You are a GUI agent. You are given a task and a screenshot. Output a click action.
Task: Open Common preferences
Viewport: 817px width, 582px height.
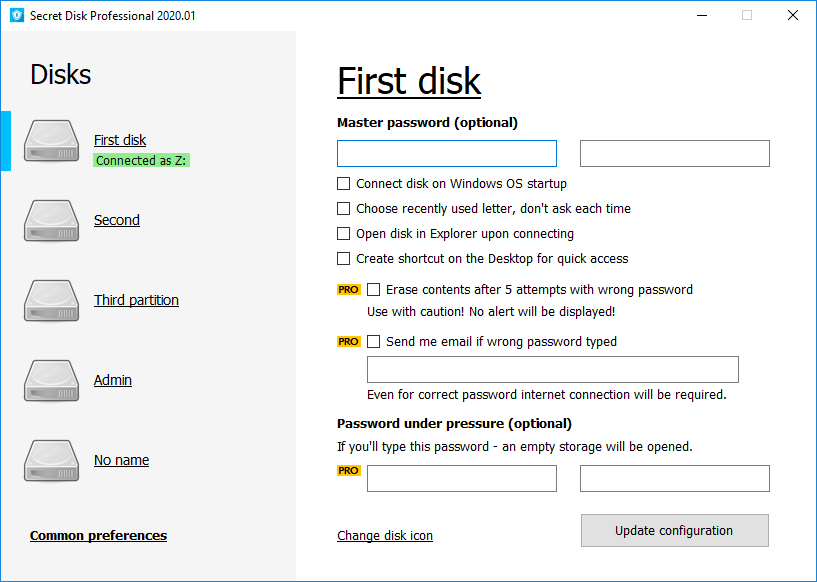(98, 536)
